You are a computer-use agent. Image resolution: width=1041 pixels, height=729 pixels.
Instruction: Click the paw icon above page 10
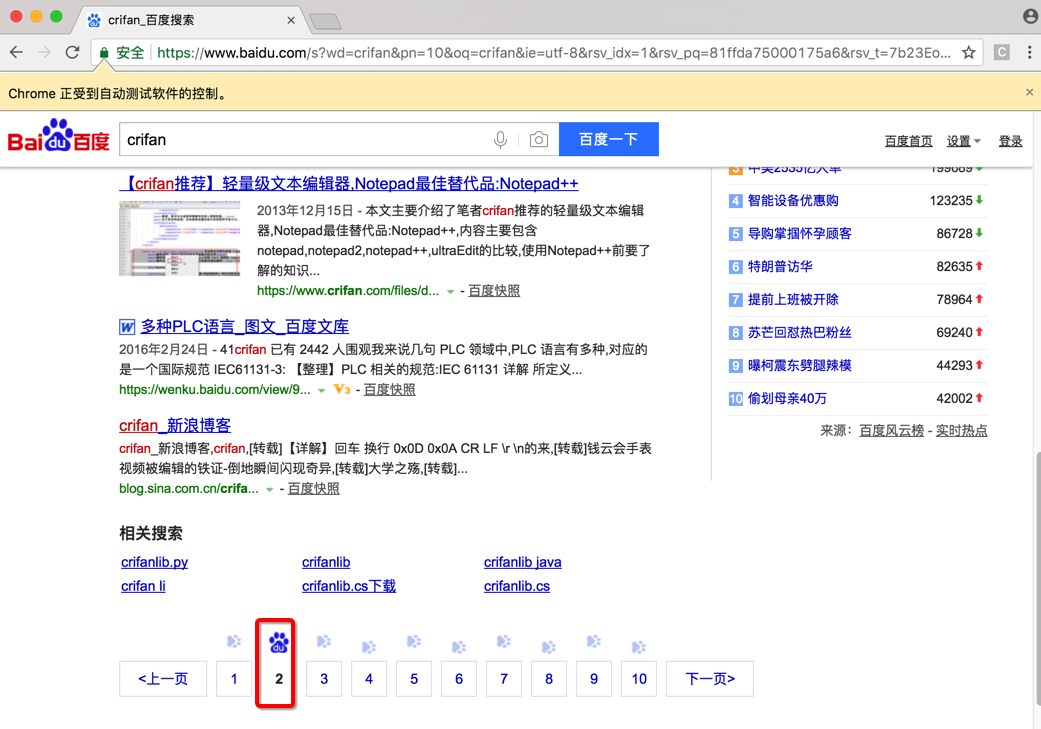[639, 647]
